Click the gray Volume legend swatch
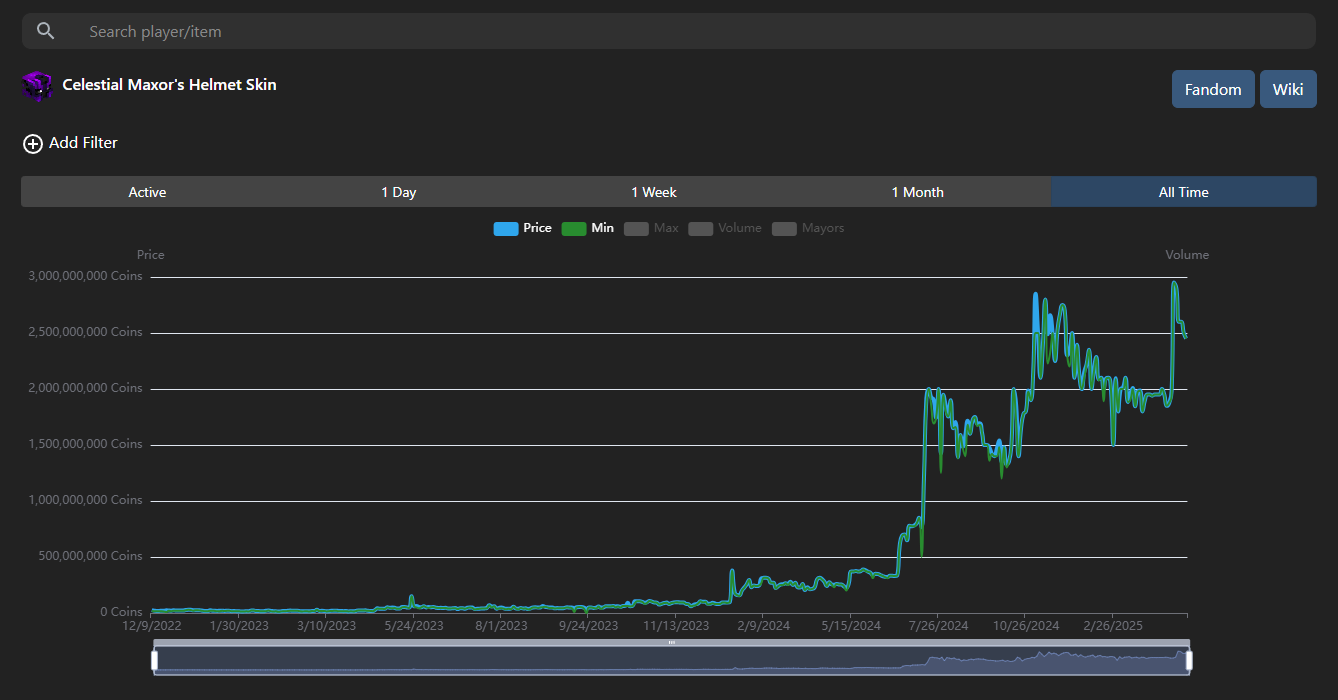Screen dimensions: 1338x700 [x=701, y=229]
